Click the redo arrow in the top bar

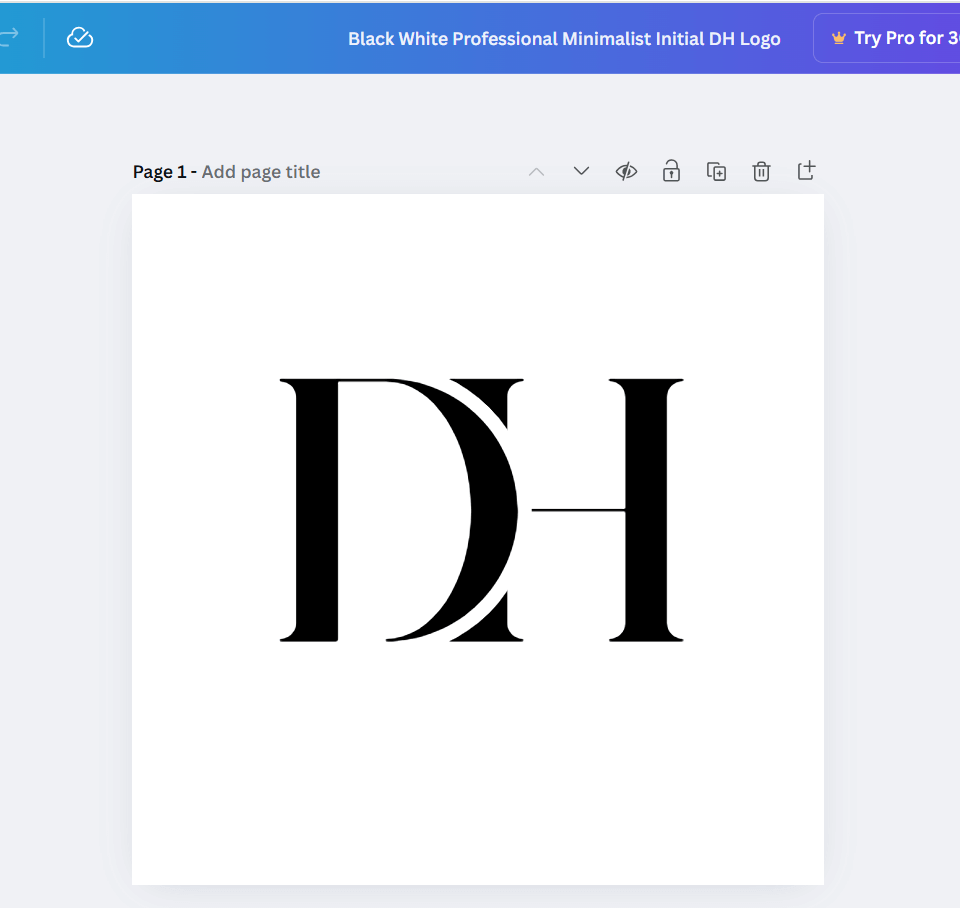(9, 37)
